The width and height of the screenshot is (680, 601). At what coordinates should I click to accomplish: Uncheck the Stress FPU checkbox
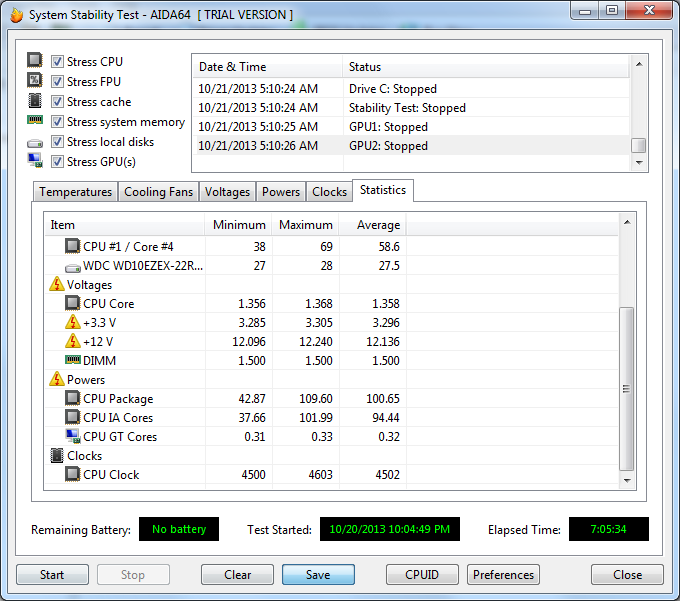pyautogui.click(x=57, y=82)
